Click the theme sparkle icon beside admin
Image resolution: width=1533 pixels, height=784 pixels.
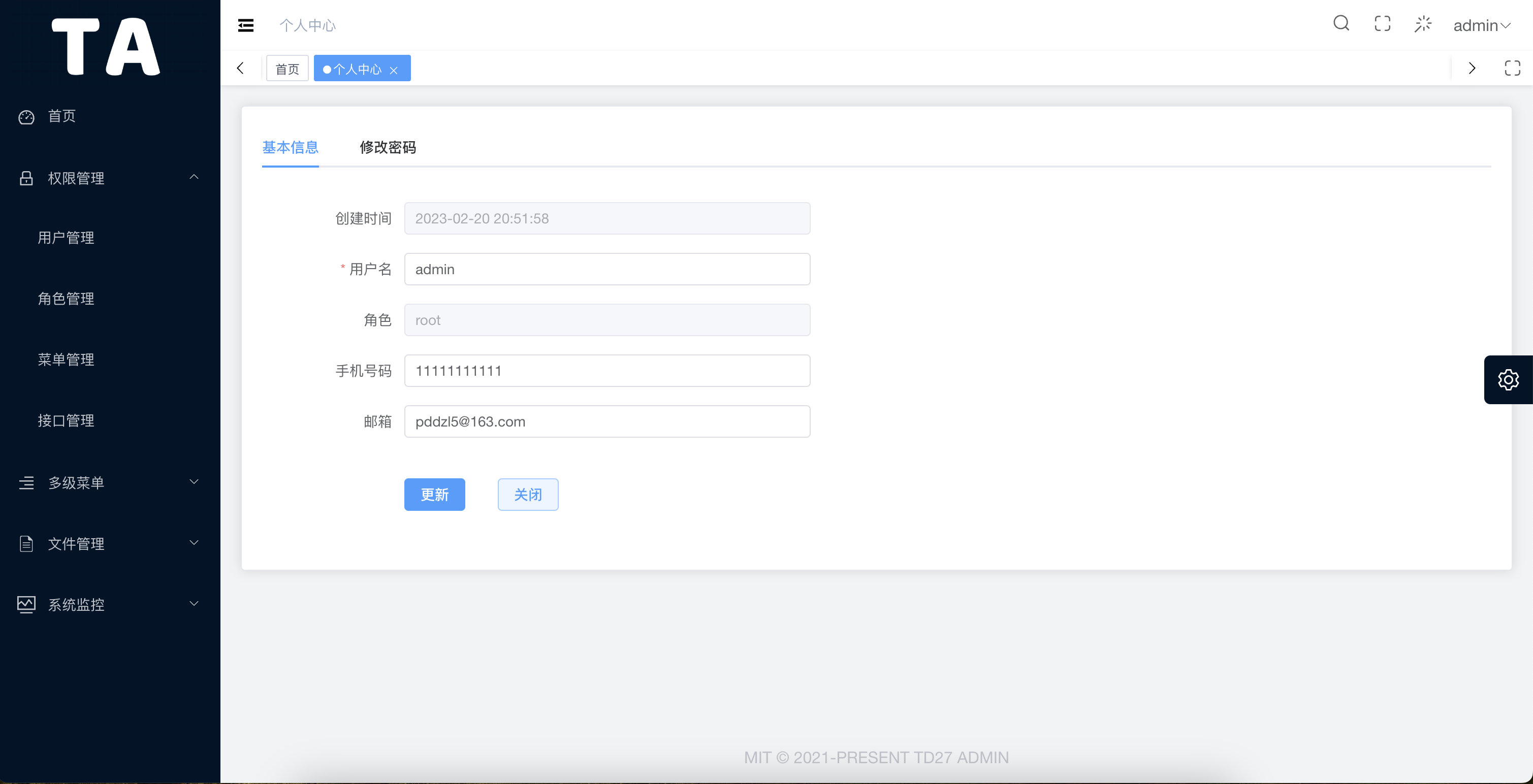(1422, 24)
